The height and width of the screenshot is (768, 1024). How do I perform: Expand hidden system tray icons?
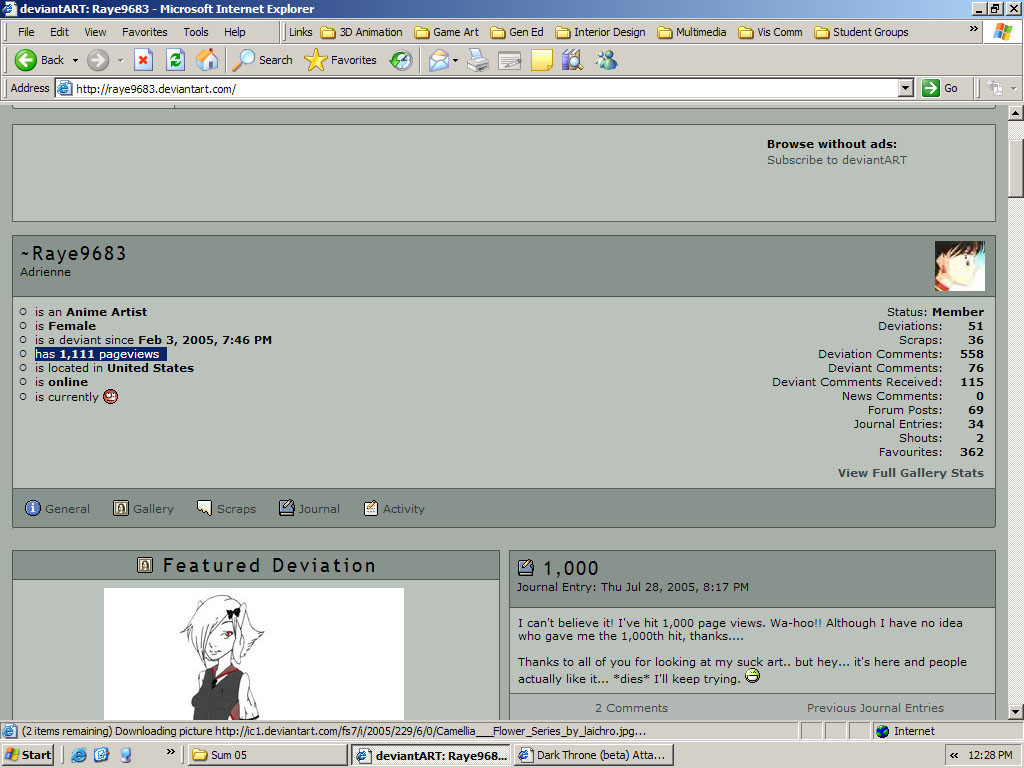pyautogui.click(x=954, y=755)
